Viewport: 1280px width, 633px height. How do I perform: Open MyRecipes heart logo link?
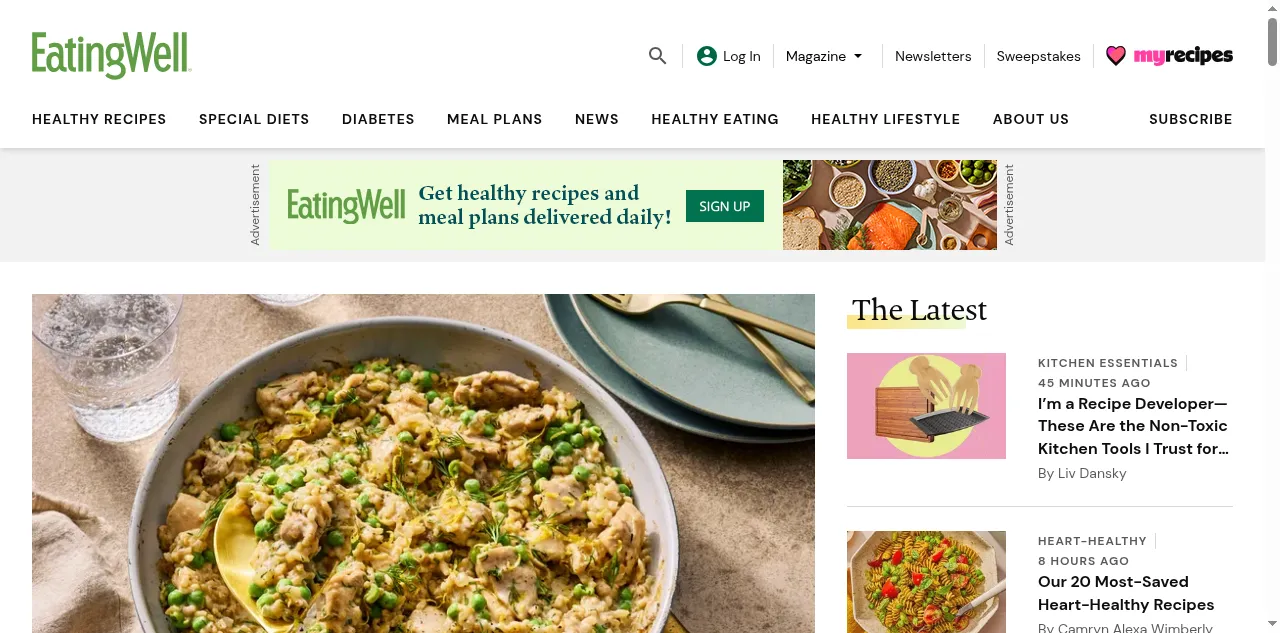[1169, 56]
